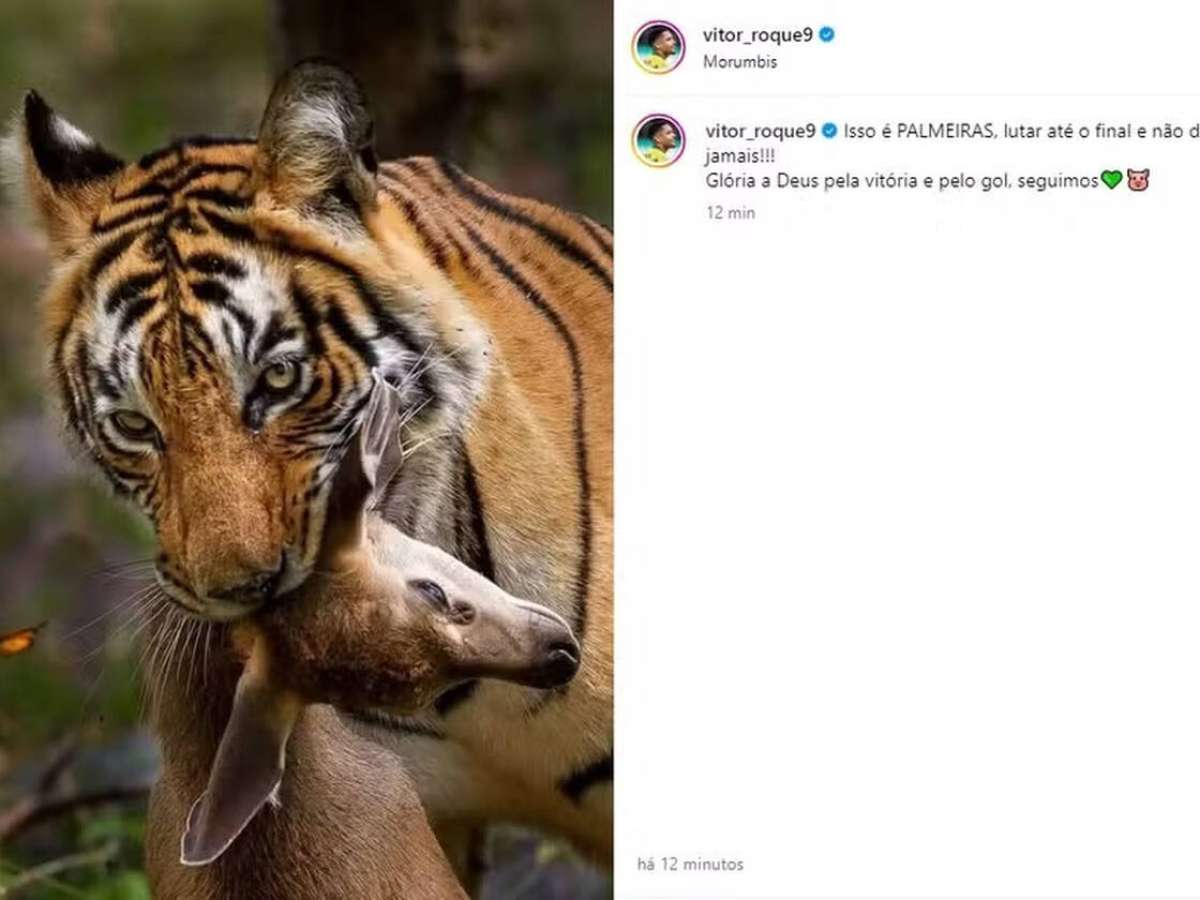Open the Morumbis location link
Viewport: 1200px width, 900px height.
coord(739,62)
